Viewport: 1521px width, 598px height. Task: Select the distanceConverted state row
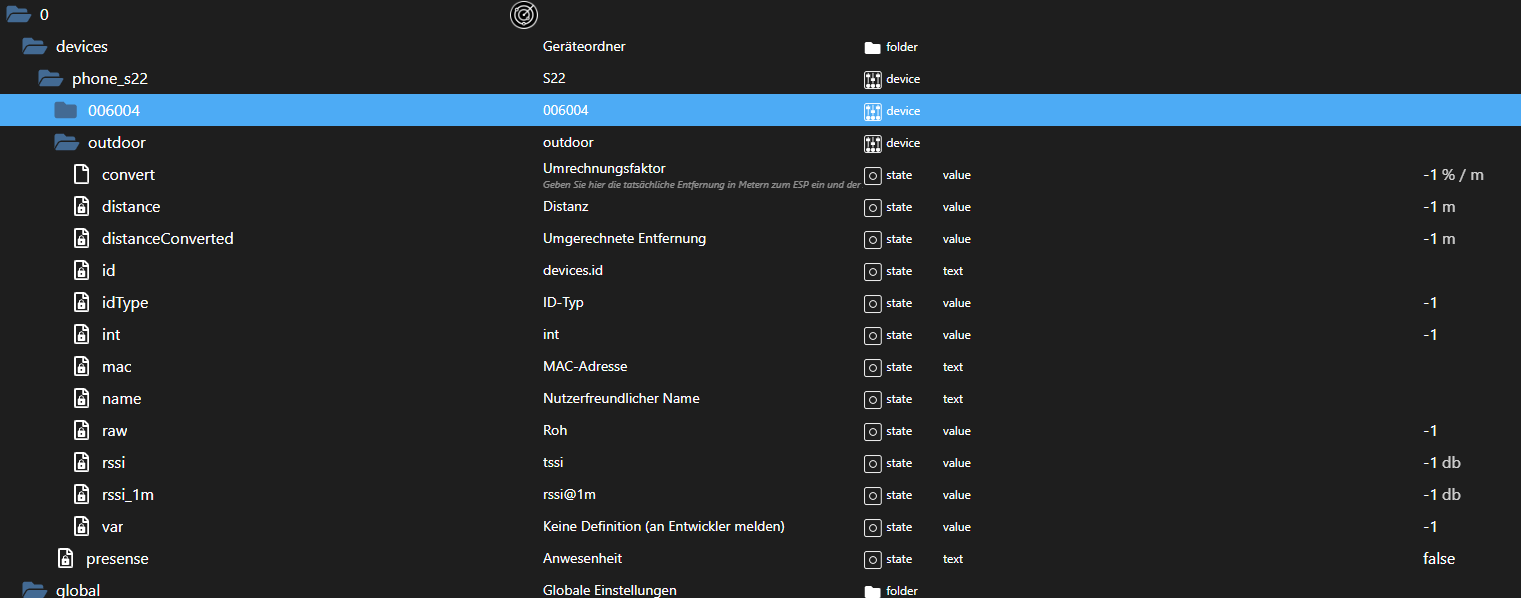coord(167,238)
